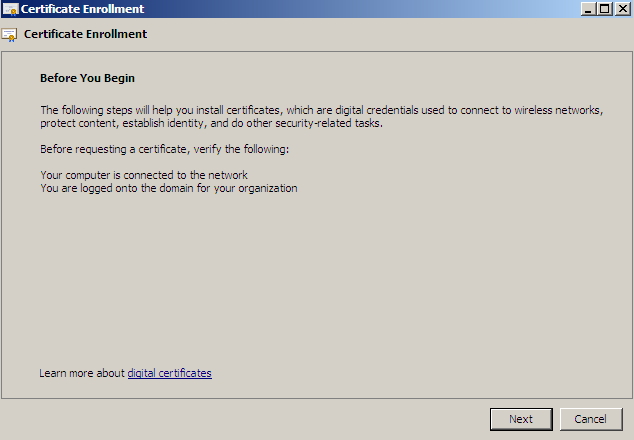
Task: Select the Before You Begin heading
Action: (87, 77)
